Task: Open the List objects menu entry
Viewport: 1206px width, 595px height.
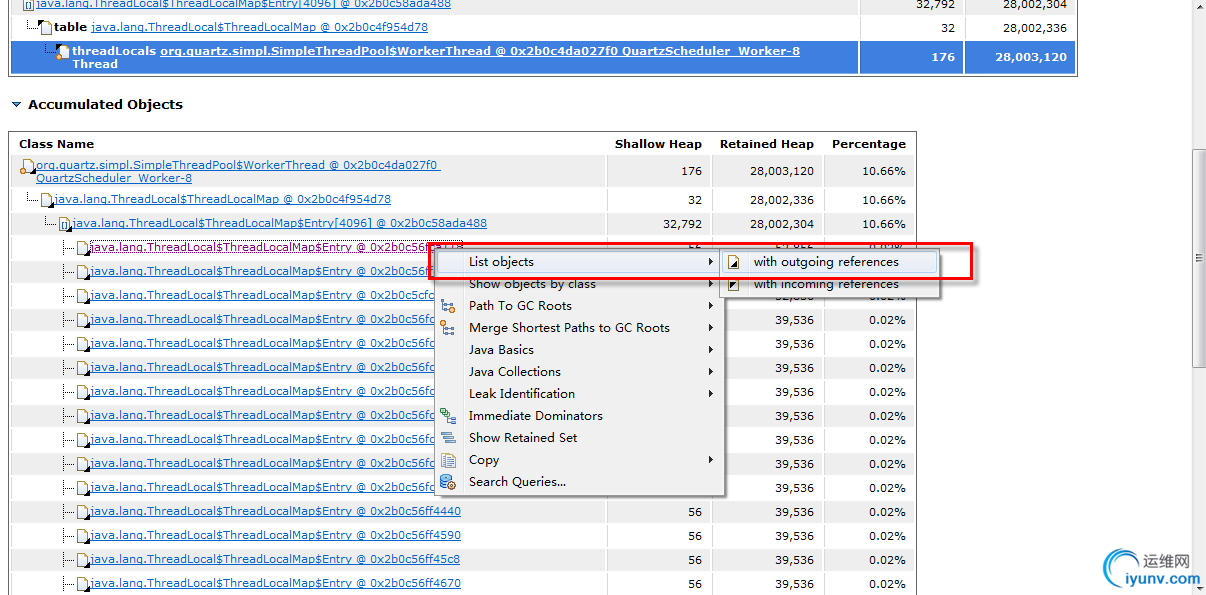Action: [x=577, y=262]
